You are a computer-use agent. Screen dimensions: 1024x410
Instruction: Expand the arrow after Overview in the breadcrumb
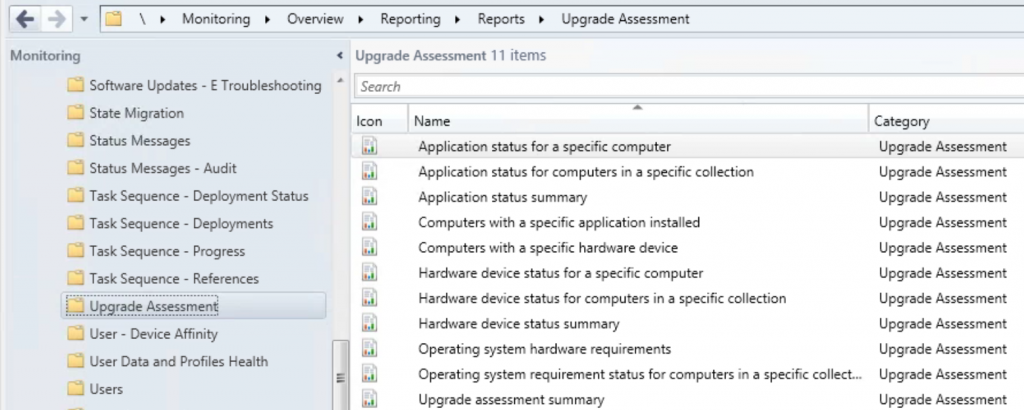[x=361, y=20]
